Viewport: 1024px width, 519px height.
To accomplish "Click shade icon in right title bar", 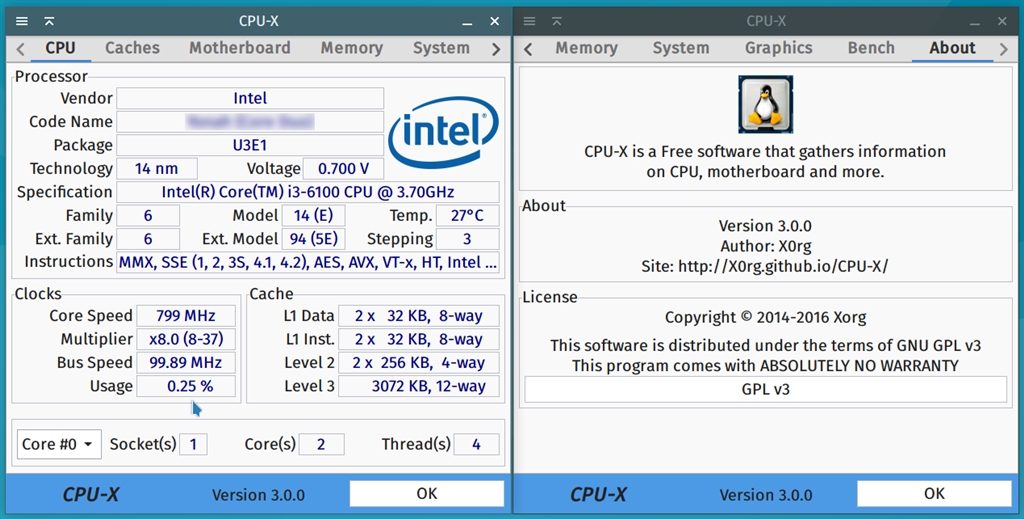I will pyautogui.click(x=557, y=21).
